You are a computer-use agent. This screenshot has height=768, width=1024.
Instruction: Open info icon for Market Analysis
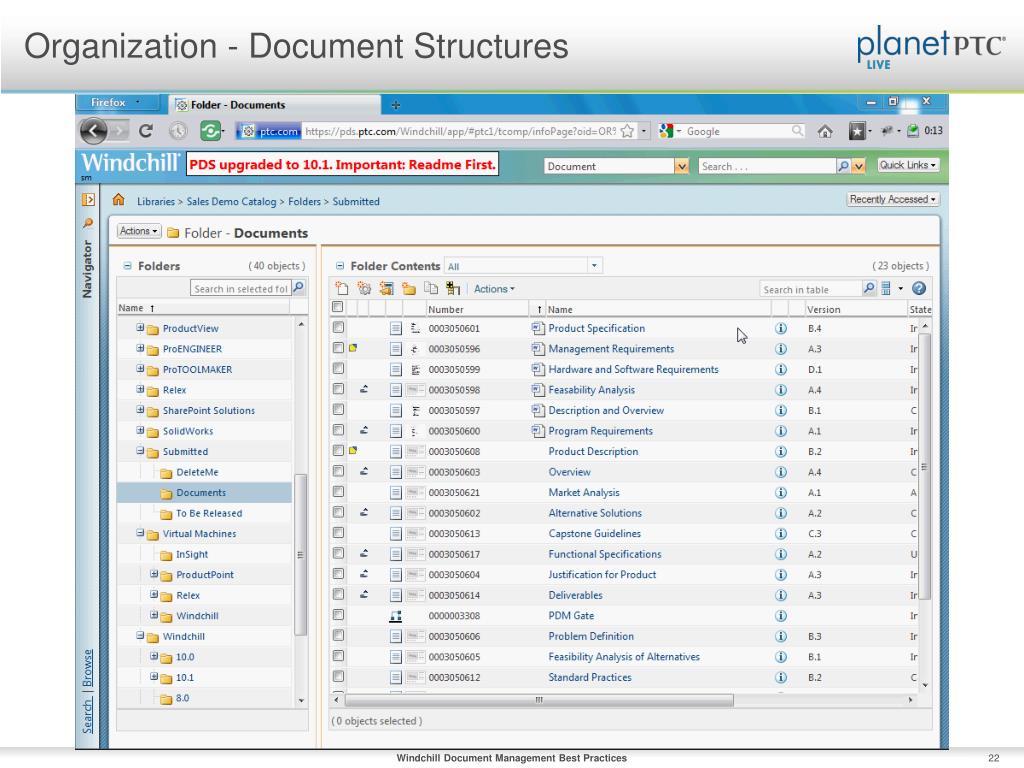pos(780,492)
